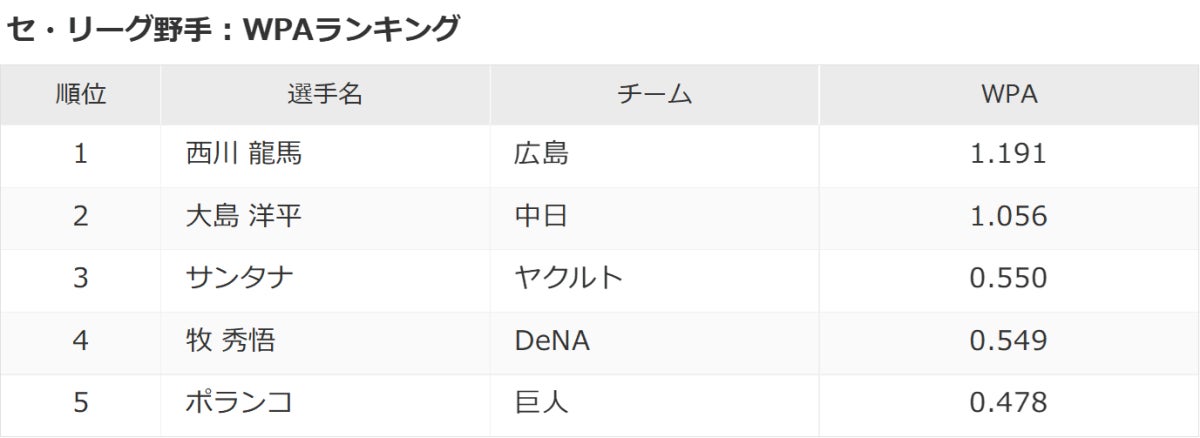The width and height of the screenshot is (1200, 438).
Task: Click the WPA column header
Action: point(1008,95)
